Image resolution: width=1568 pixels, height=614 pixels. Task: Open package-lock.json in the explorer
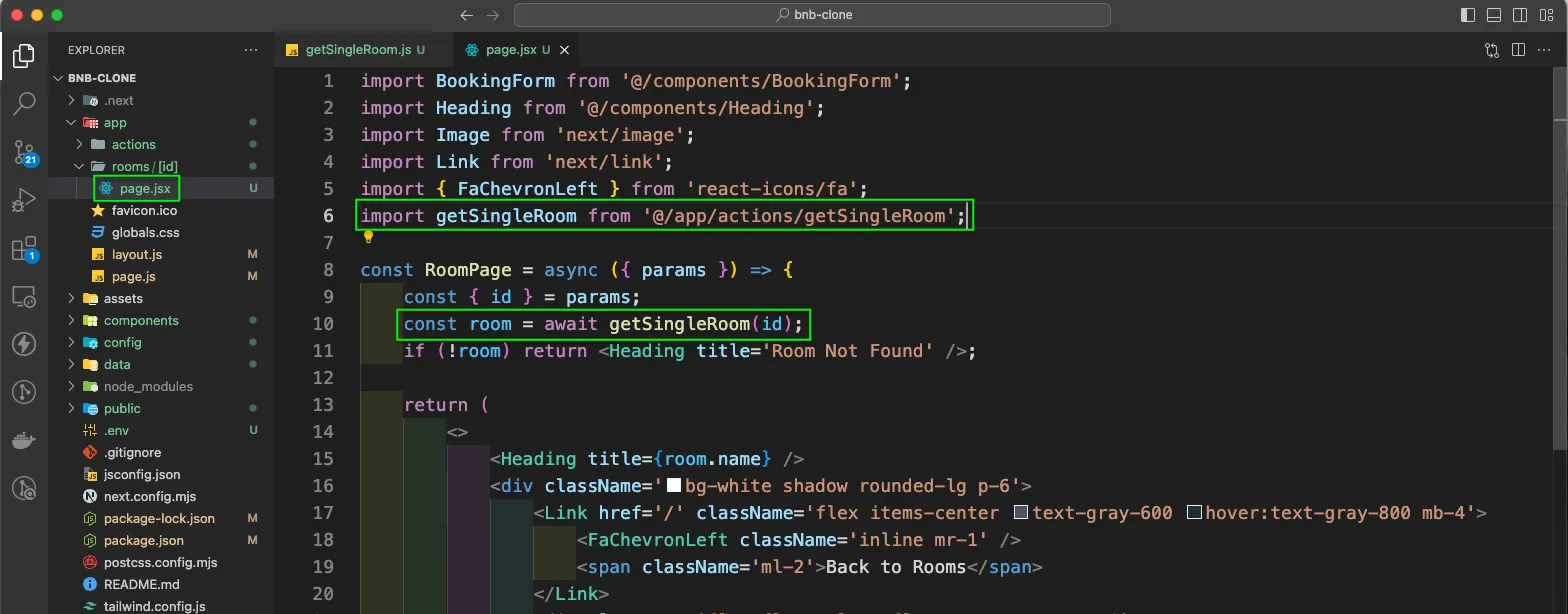pyautogui.click(x=161, y=518)
